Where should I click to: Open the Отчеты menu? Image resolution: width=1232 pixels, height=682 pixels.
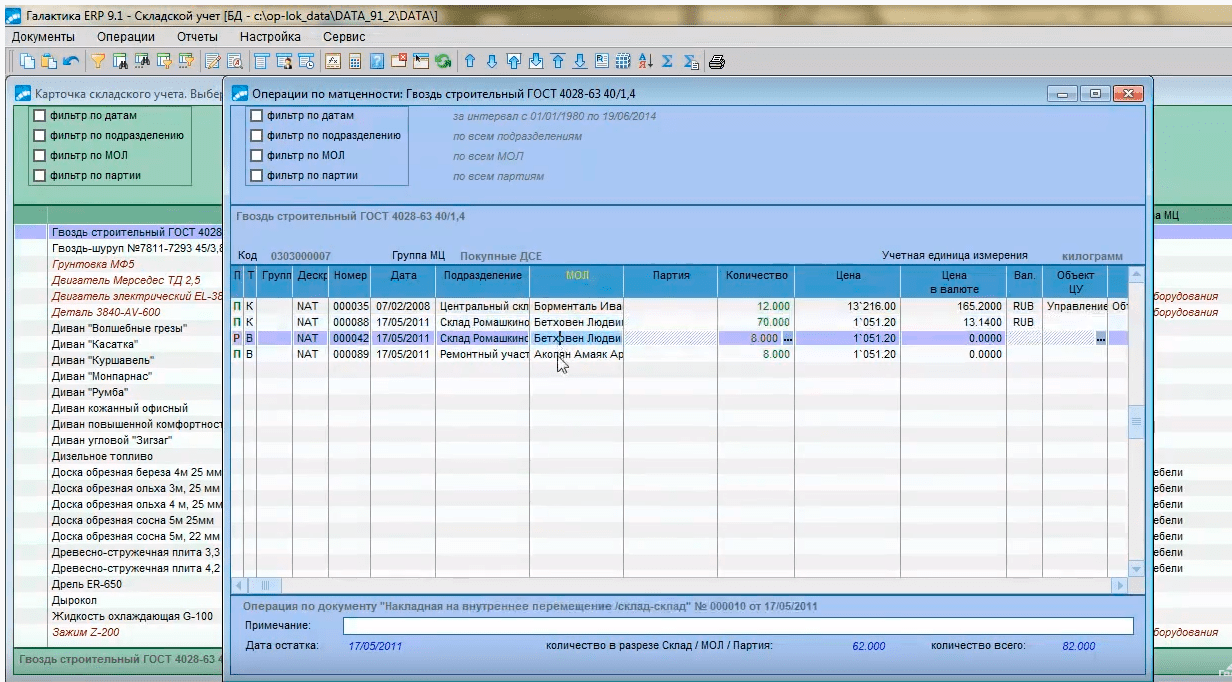197,37
